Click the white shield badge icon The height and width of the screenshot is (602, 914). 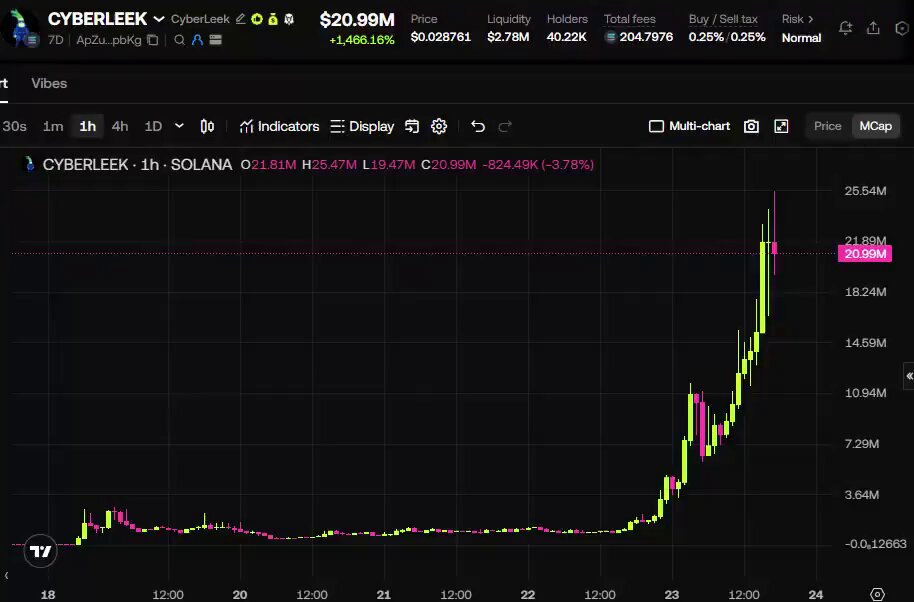289,19
